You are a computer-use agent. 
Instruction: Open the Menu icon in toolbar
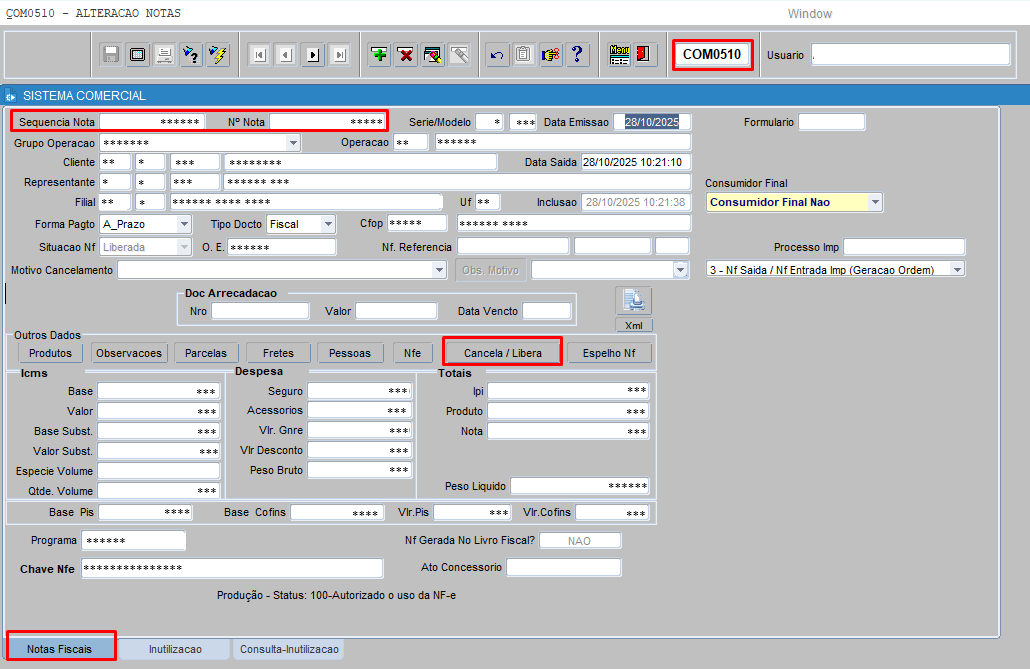pos(619,54)
